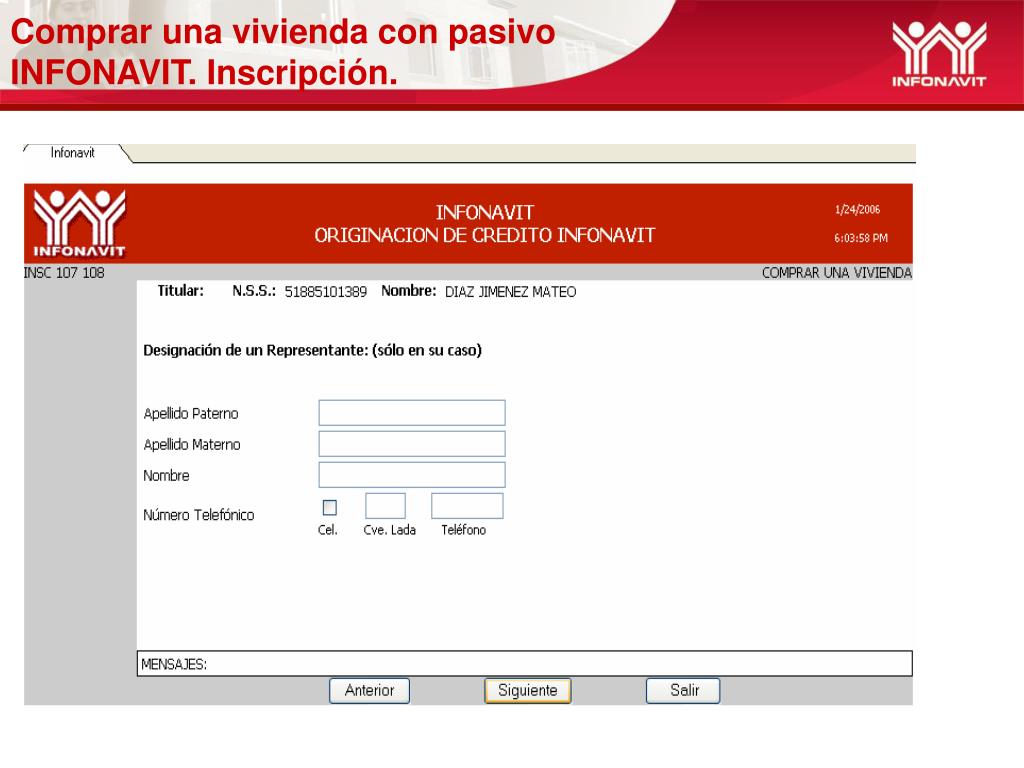The width and height of the screenshot is (1024, 768).
Task: Focus the Apellido Paterno input field
Action: pos(412,413)
